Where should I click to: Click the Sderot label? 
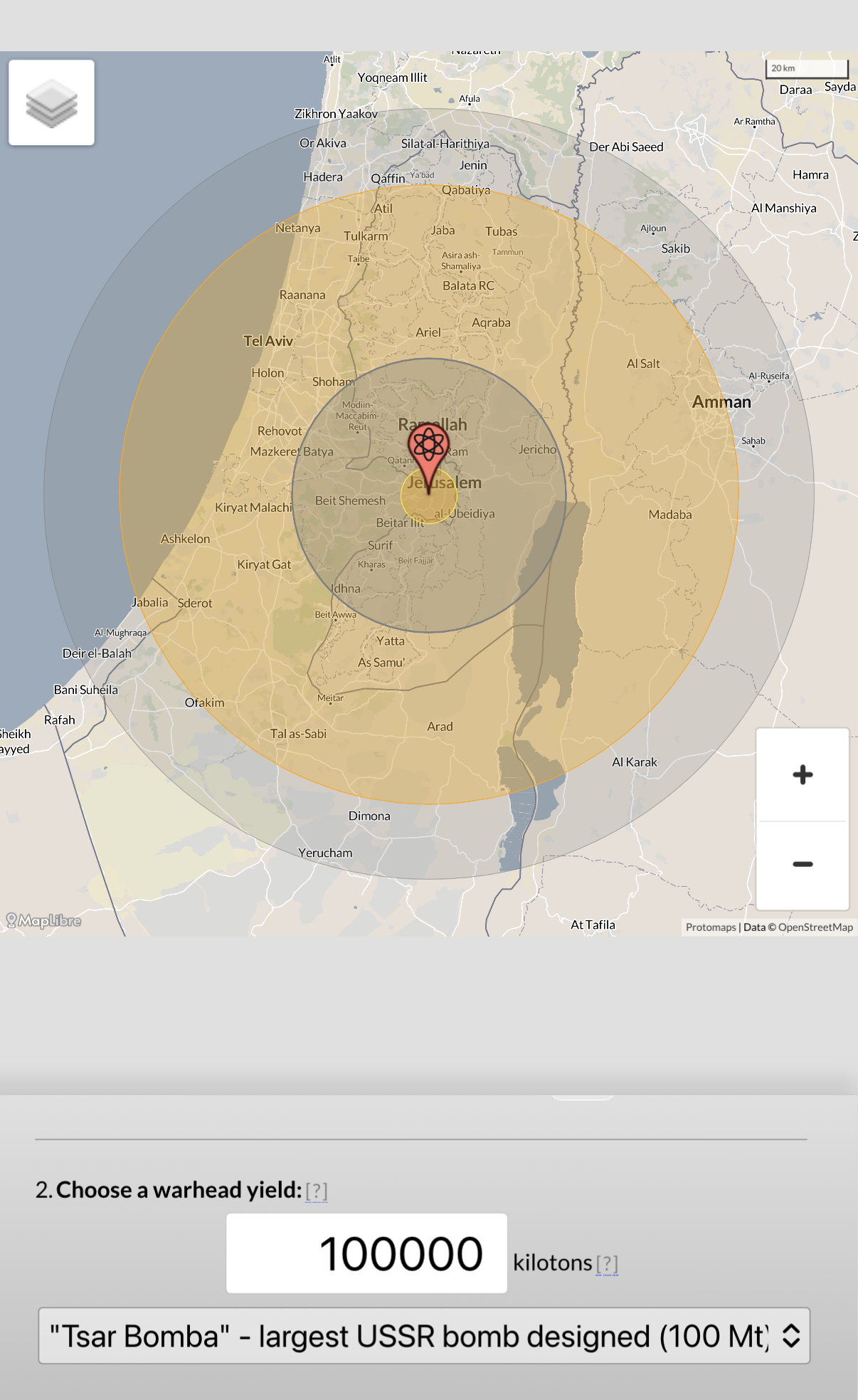click(x=195, y=603)
